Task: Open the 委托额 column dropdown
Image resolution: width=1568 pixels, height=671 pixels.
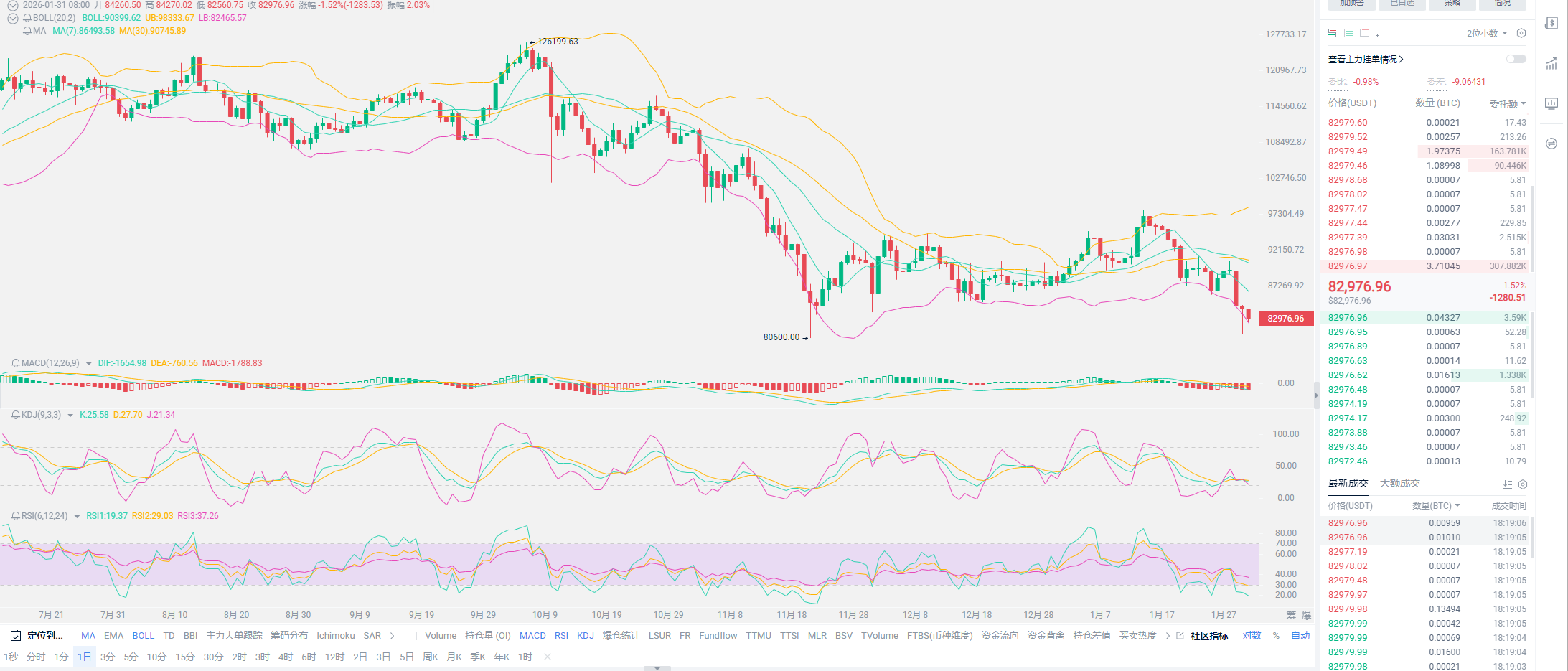Action: pyautogui.click(x=1508, y=103)
